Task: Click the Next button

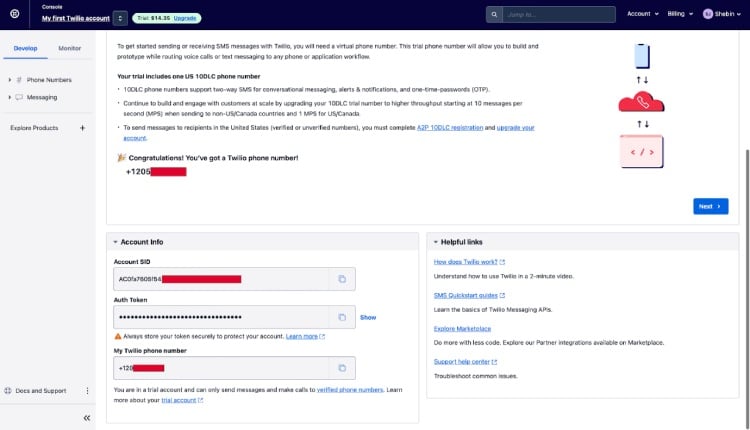Action: tap(711, 206)
